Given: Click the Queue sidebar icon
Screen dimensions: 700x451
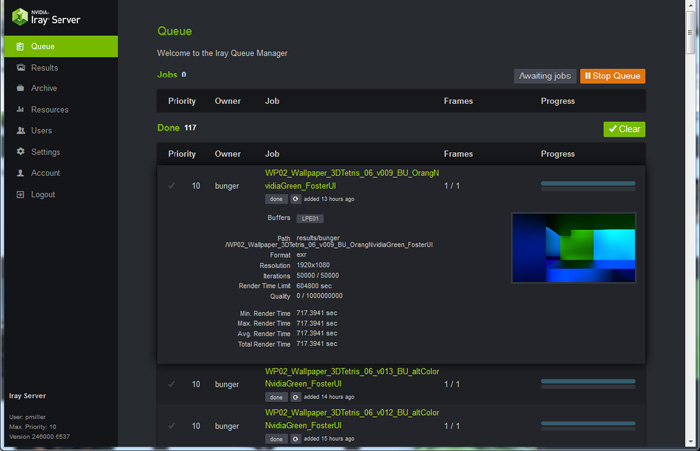Looking at the screenshot, I should coord(20,46).
